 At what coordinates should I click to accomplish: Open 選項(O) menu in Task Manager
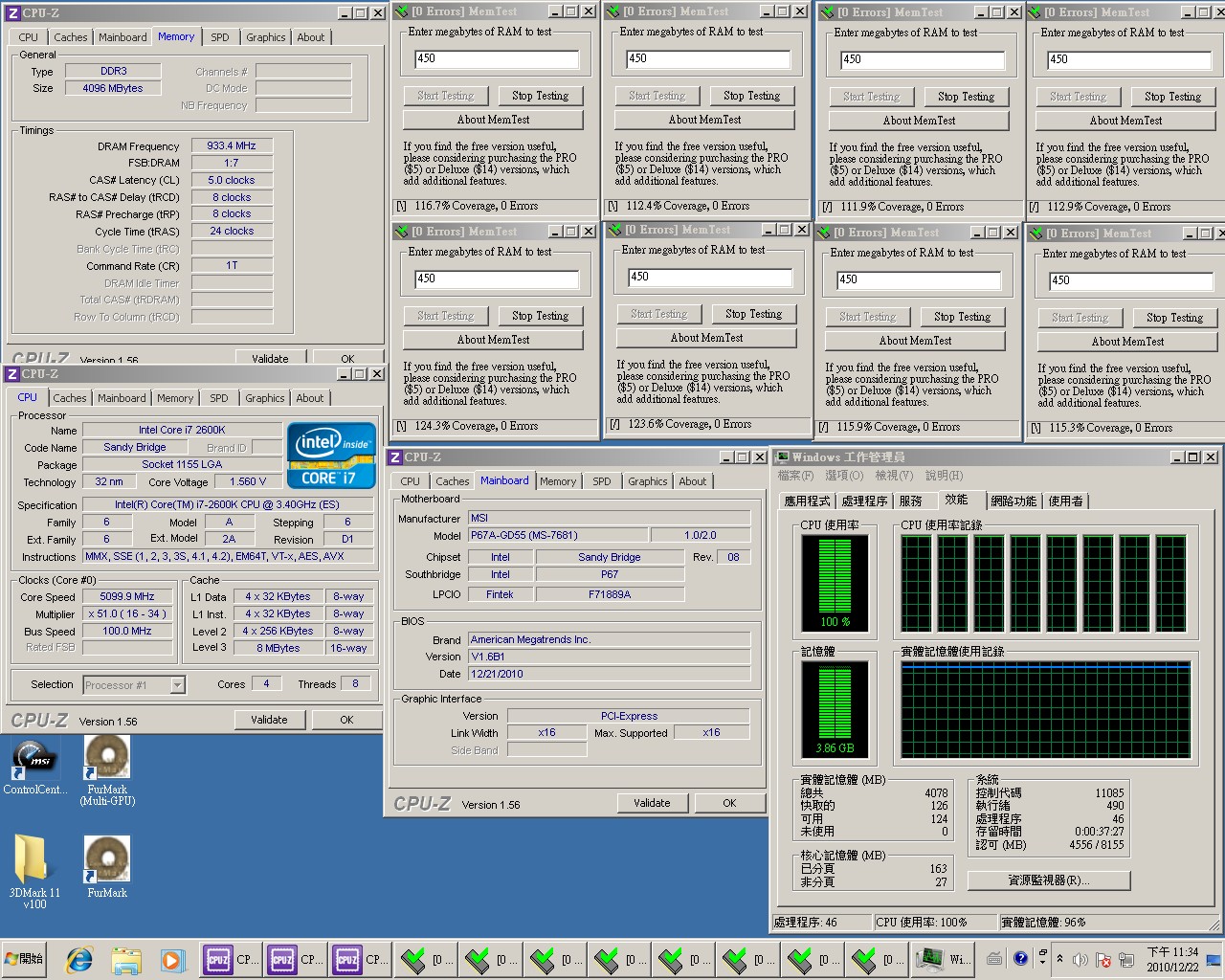(844, 476)
